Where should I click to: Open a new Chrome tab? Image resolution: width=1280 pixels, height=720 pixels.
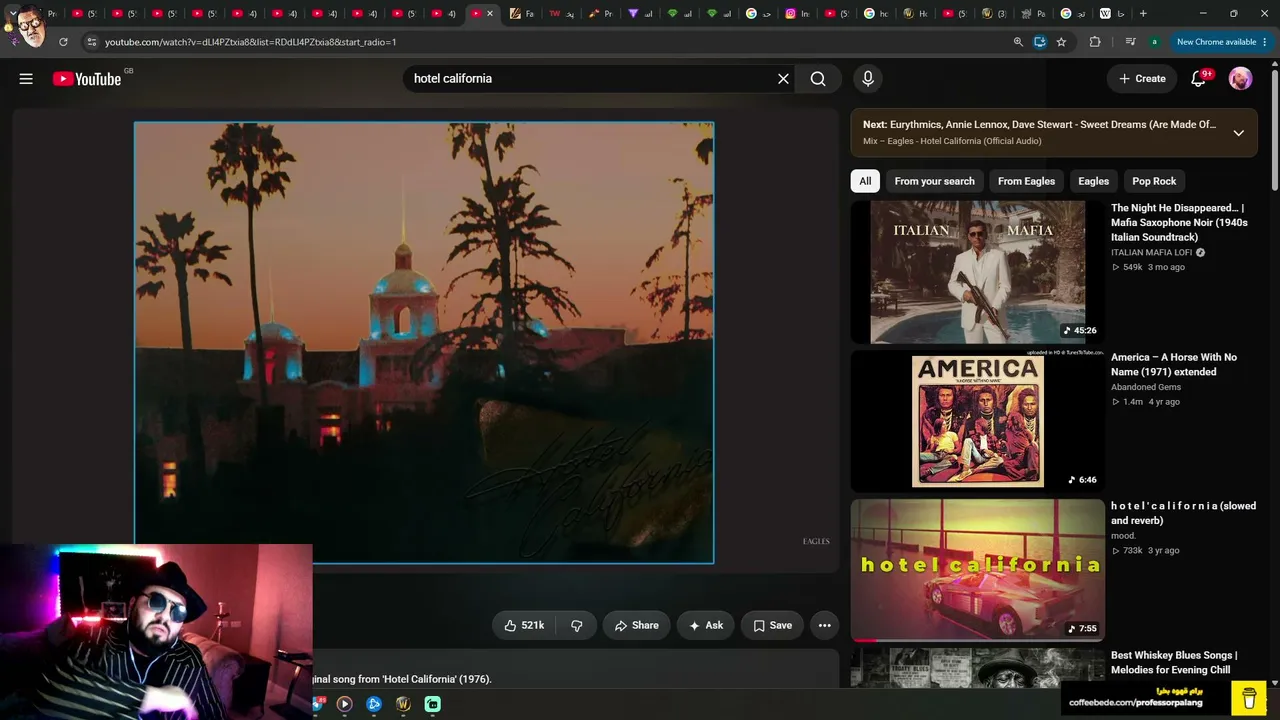point(1143,14)
